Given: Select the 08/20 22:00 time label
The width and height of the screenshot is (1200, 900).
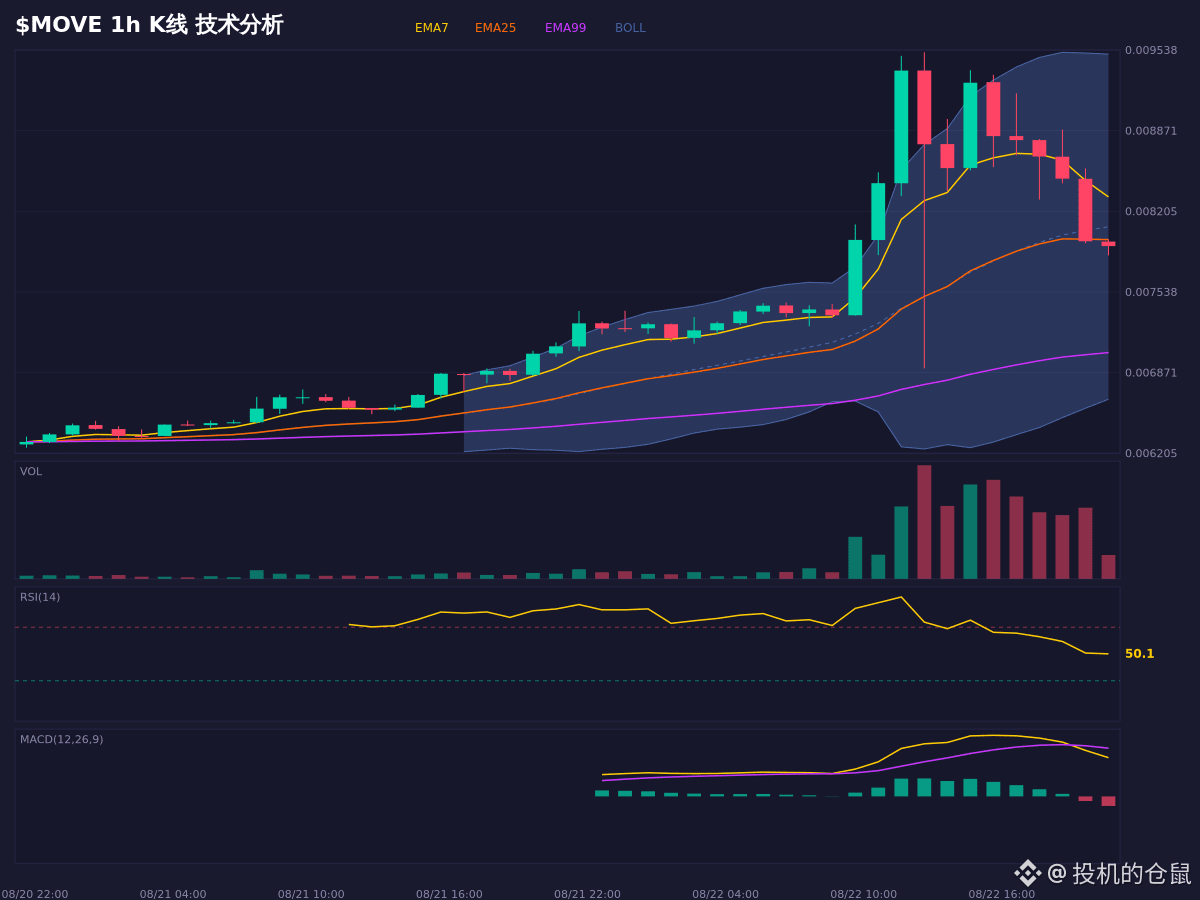Looking at the screenshot, I should pyautogui.click(x=35, y=894).
